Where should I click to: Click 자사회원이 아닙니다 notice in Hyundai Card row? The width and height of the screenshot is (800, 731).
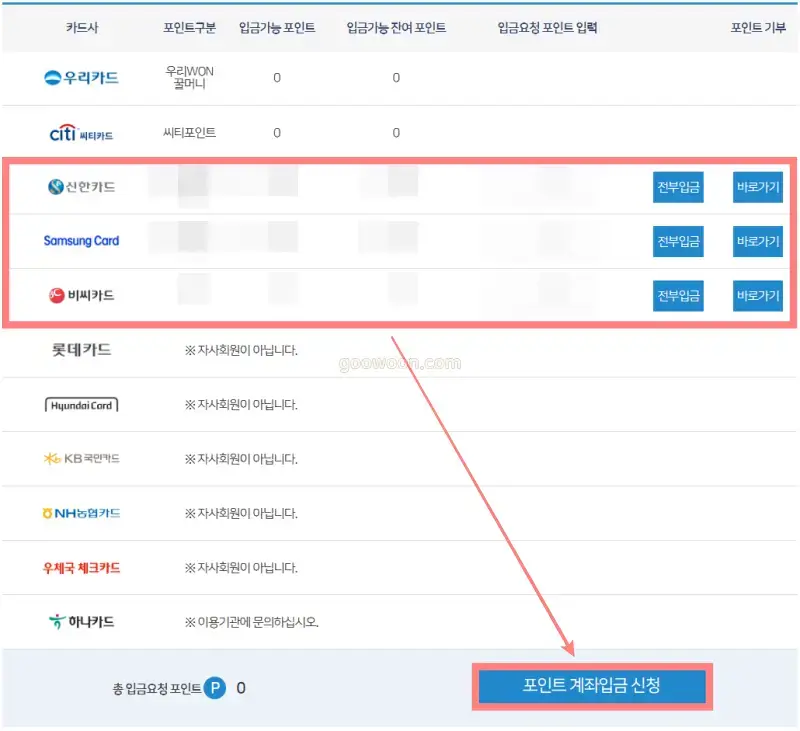click(241, 405)
